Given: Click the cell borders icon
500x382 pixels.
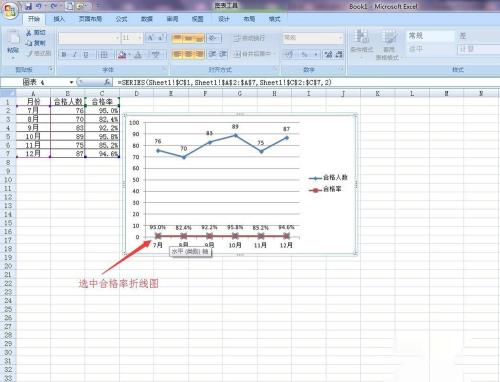Looking at the screenshot, I should pos(104,55).
